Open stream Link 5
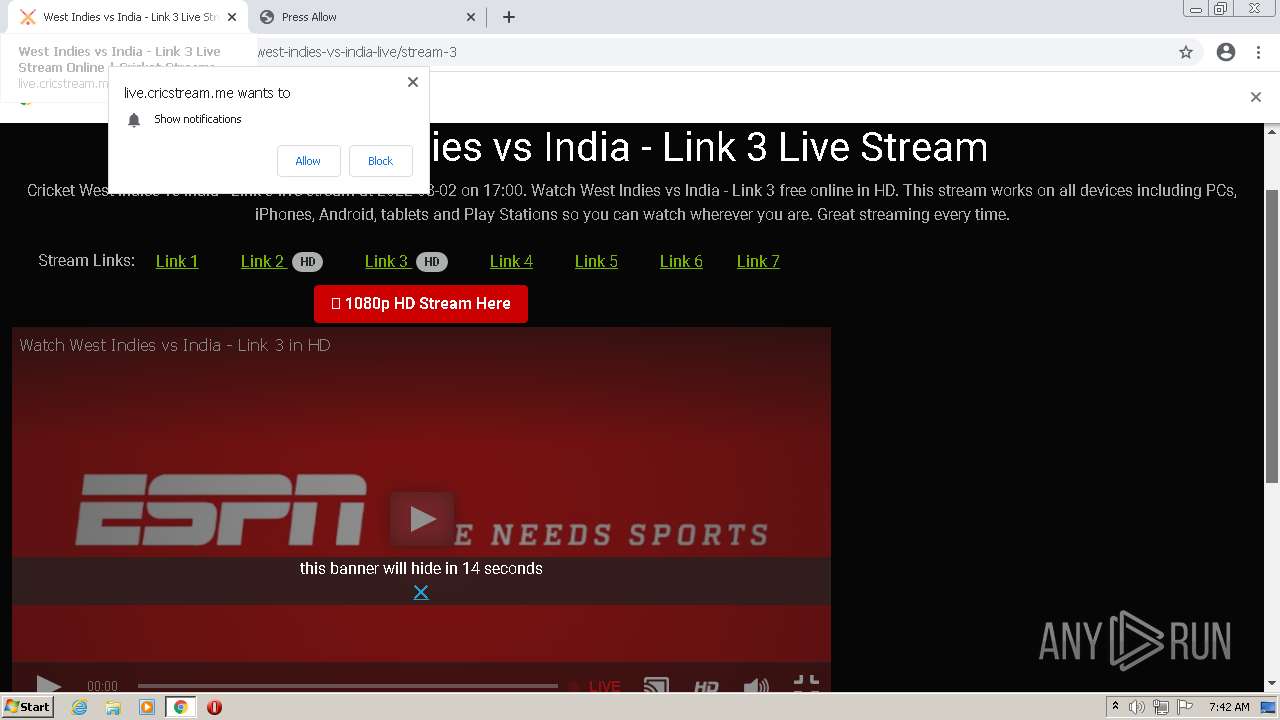The image size is (1280, 720). pos(596,261)
